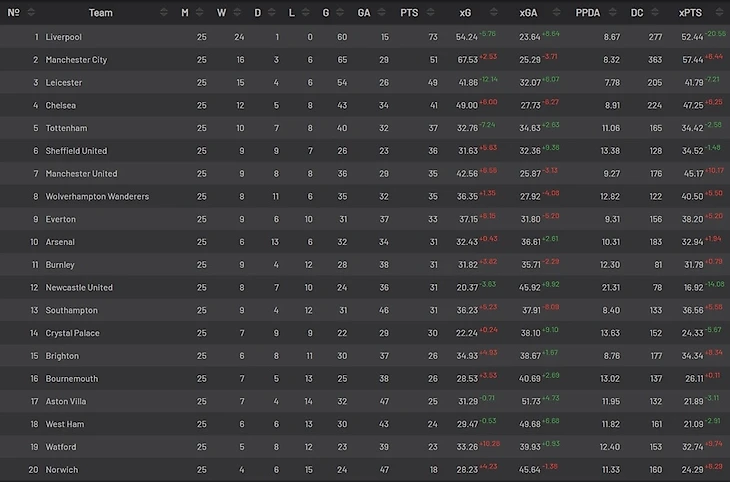Viewport: 730px width, 482px height.
Task: Sort table by W wins header
Action: 221,13
